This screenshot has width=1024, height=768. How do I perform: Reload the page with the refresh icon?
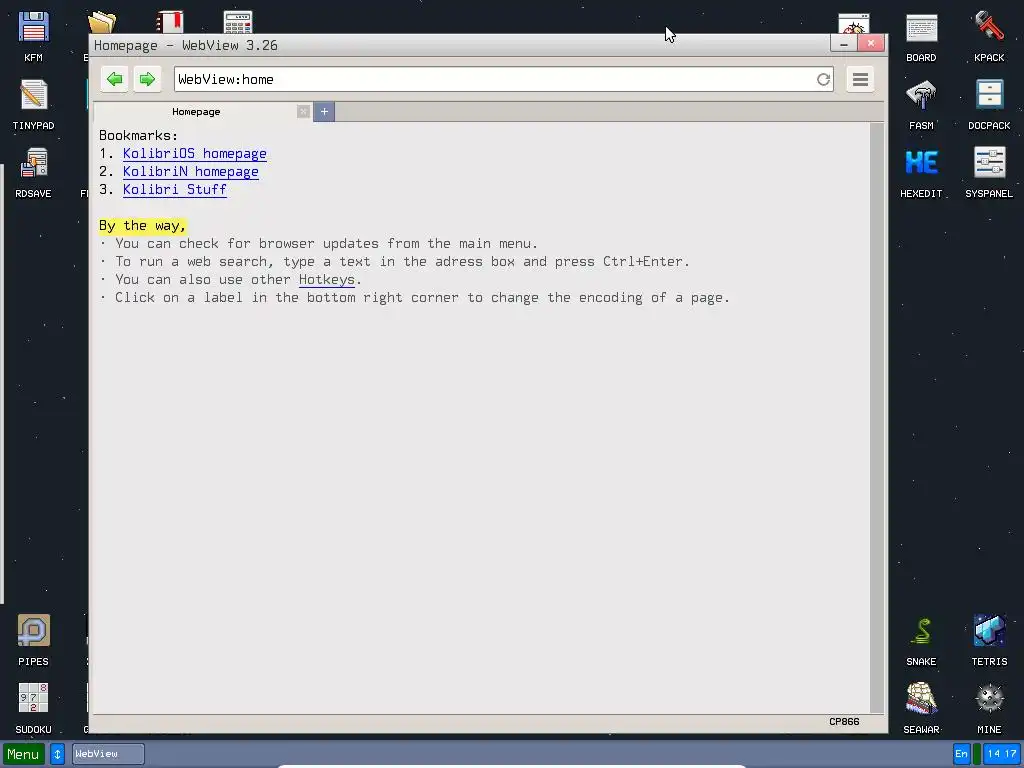(823, 80)
